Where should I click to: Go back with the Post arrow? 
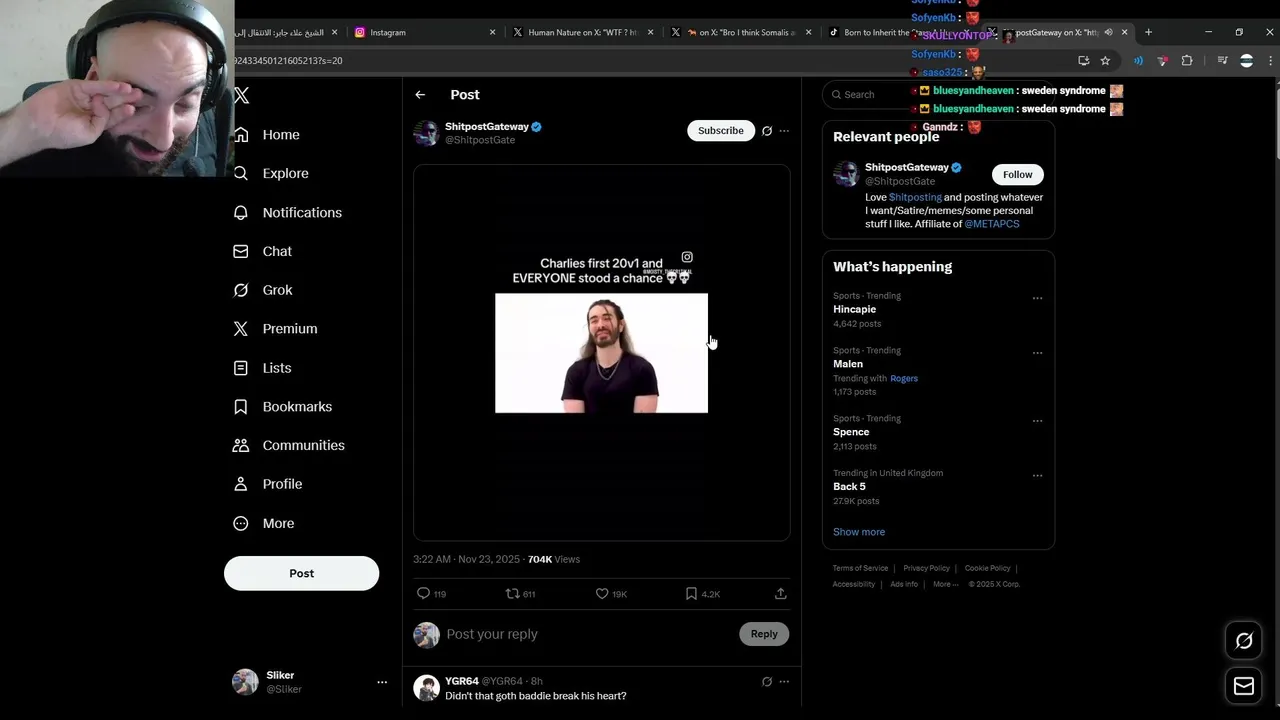(420, 95)
